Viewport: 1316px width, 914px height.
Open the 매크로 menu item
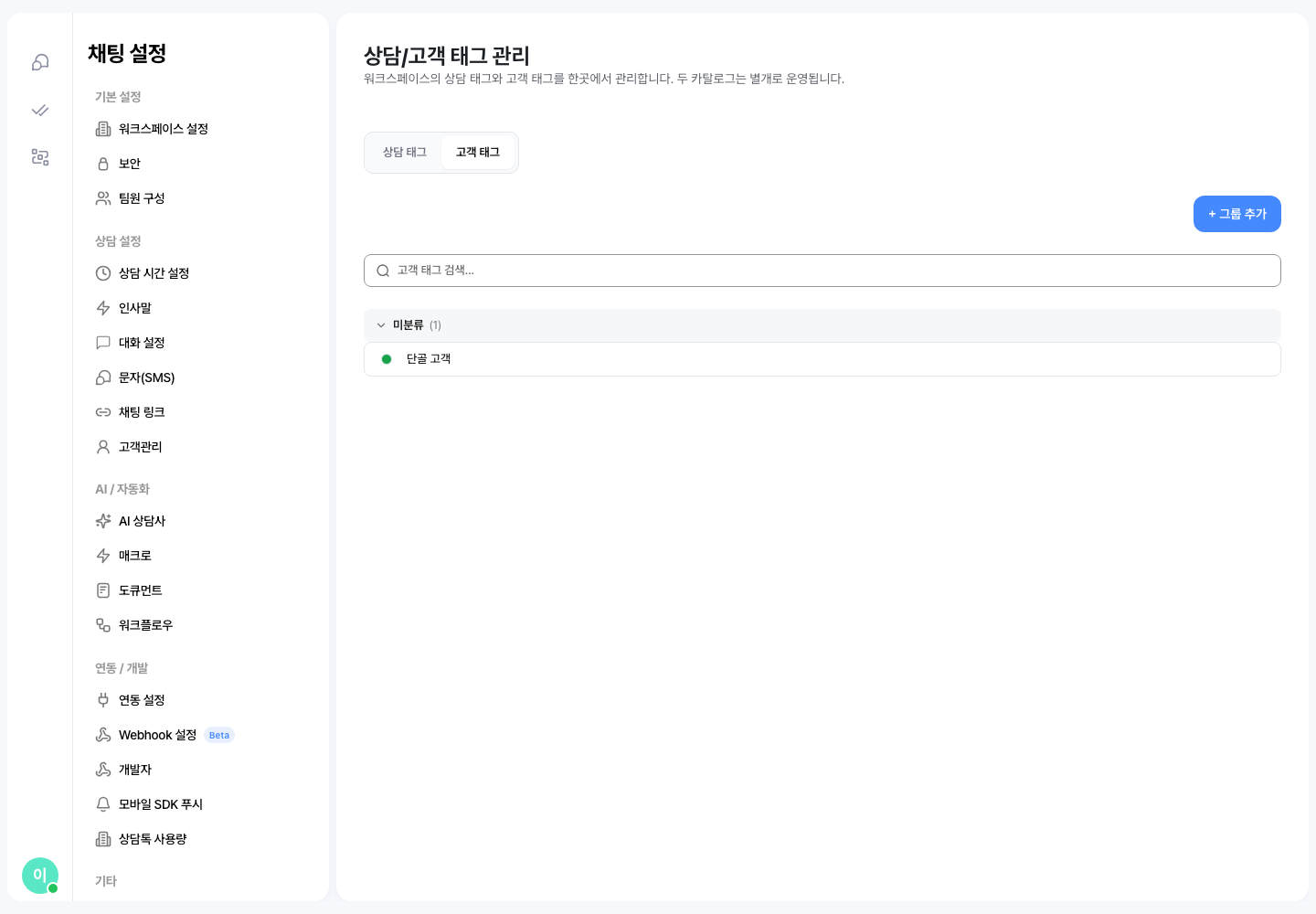click(x=200, y=556)
